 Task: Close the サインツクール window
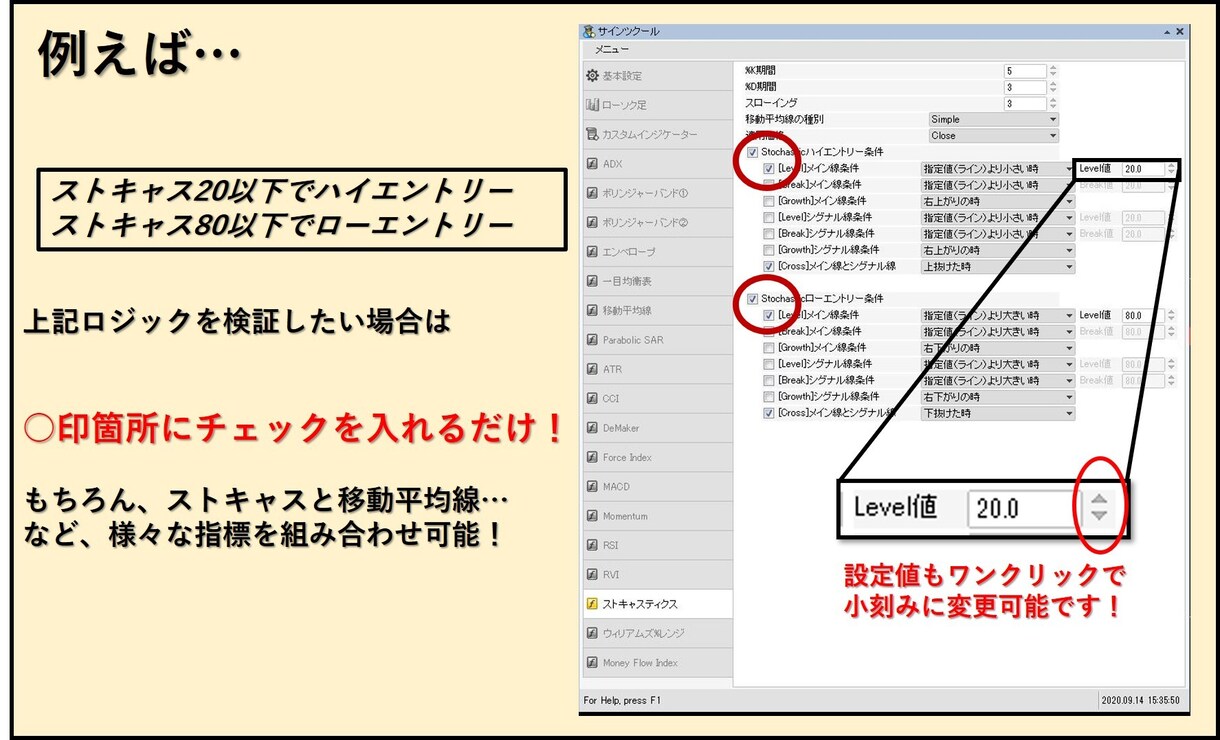[1180, 32]
